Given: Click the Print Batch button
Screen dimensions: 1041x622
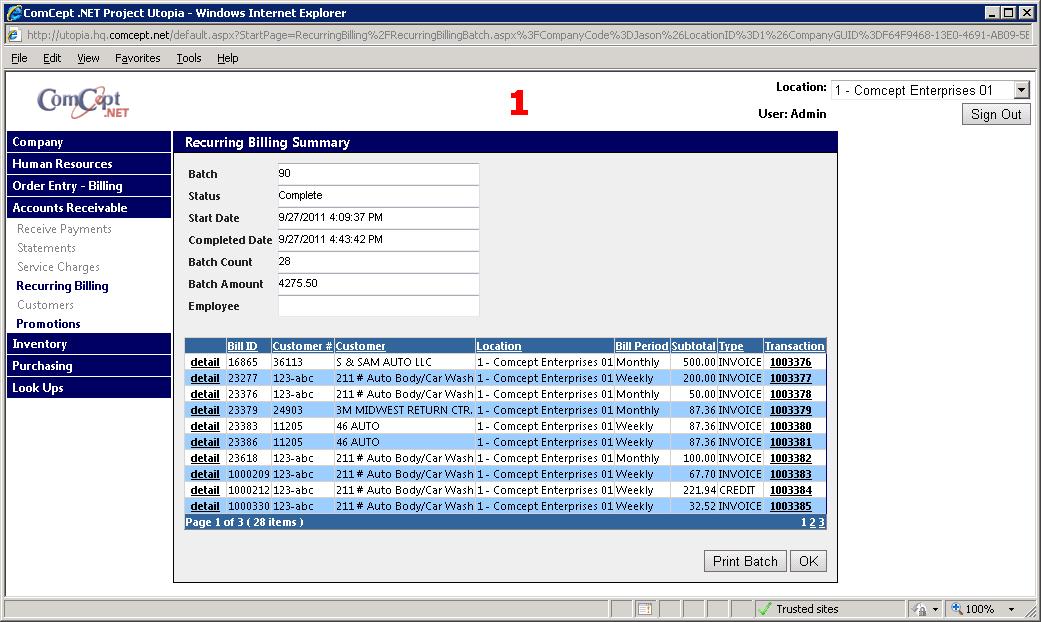Looking at the screenshot, I should coord(745,561).
